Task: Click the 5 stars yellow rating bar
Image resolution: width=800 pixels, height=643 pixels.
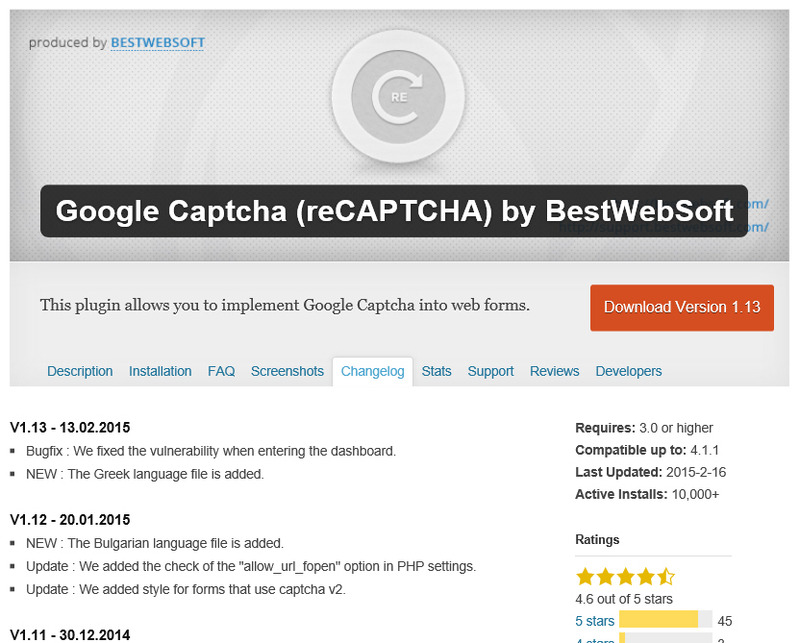Action: point(659,621)
